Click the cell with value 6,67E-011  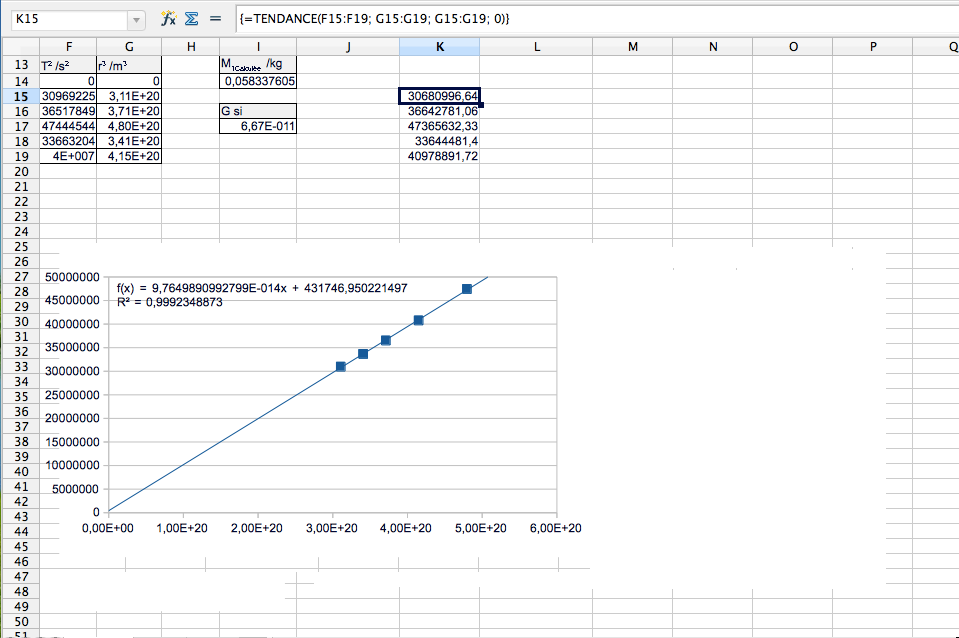point(258,126)
